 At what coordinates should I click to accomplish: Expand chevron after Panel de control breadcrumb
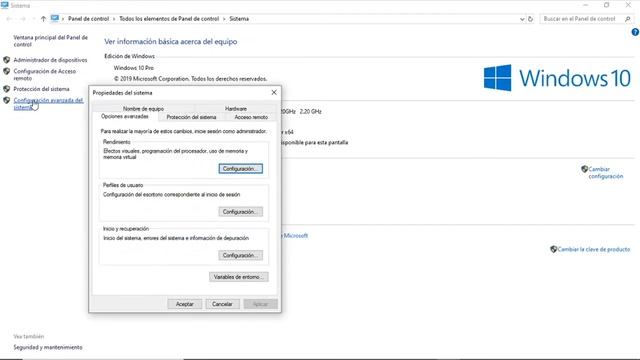(114, 19)
